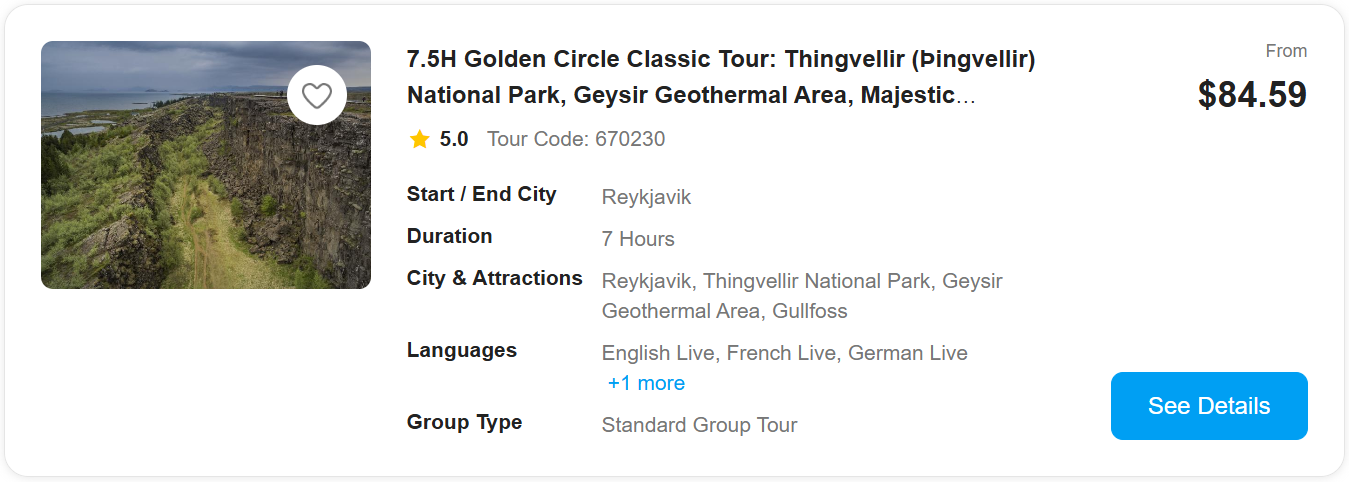Screen dimensions: 1349x482
Task: Click the 'English Live, French Live' languages text
Action: 784,353
